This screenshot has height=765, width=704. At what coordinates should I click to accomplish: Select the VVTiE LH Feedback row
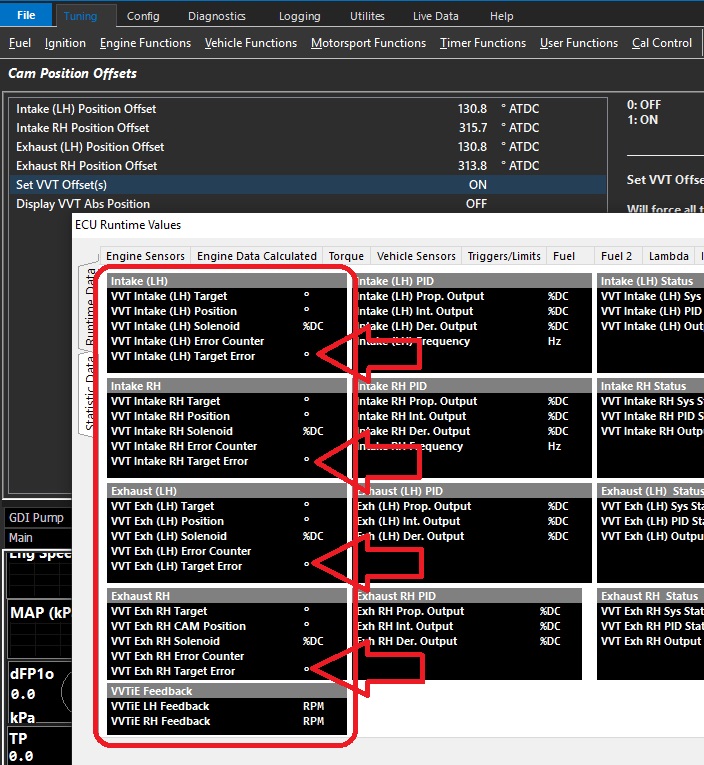coord(161,706)
